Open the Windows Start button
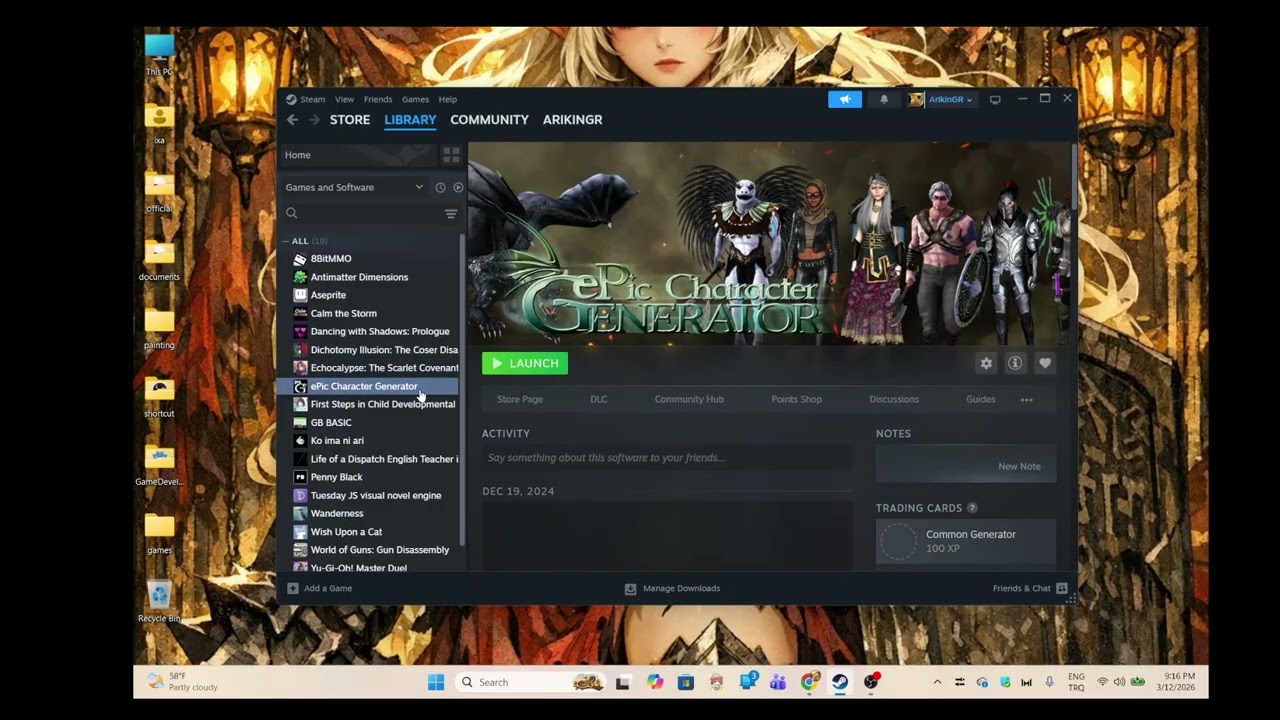1280x720 pixels. (436, 682)
